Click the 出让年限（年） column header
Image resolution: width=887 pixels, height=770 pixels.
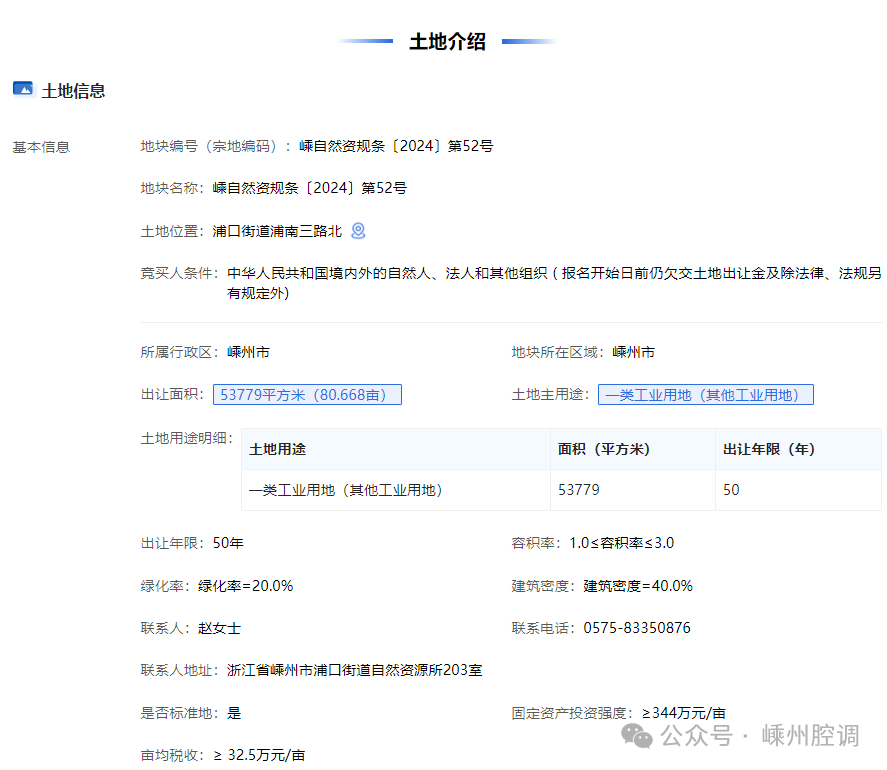pos(768,450)
